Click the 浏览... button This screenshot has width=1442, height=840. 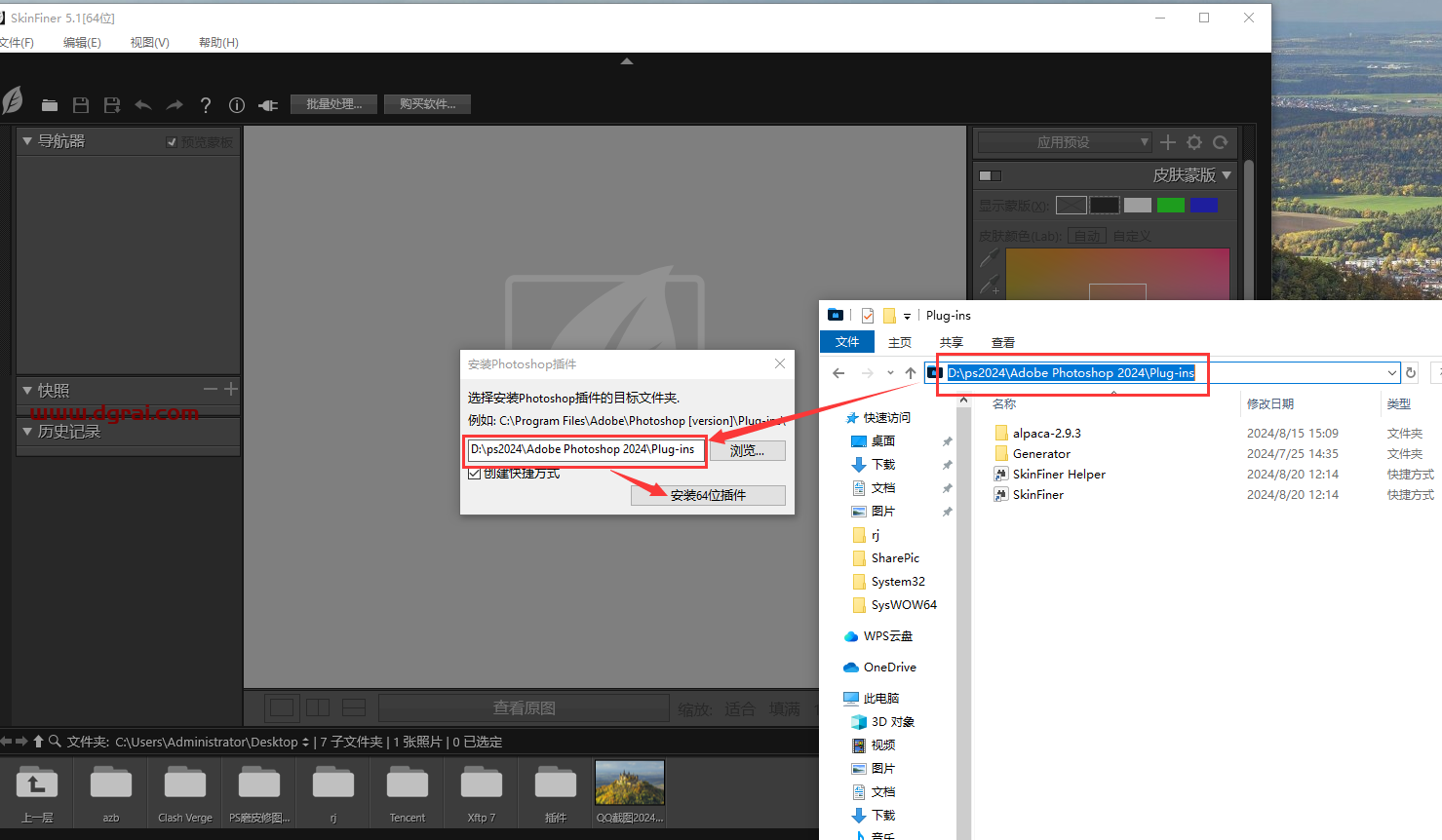(747, 450)
